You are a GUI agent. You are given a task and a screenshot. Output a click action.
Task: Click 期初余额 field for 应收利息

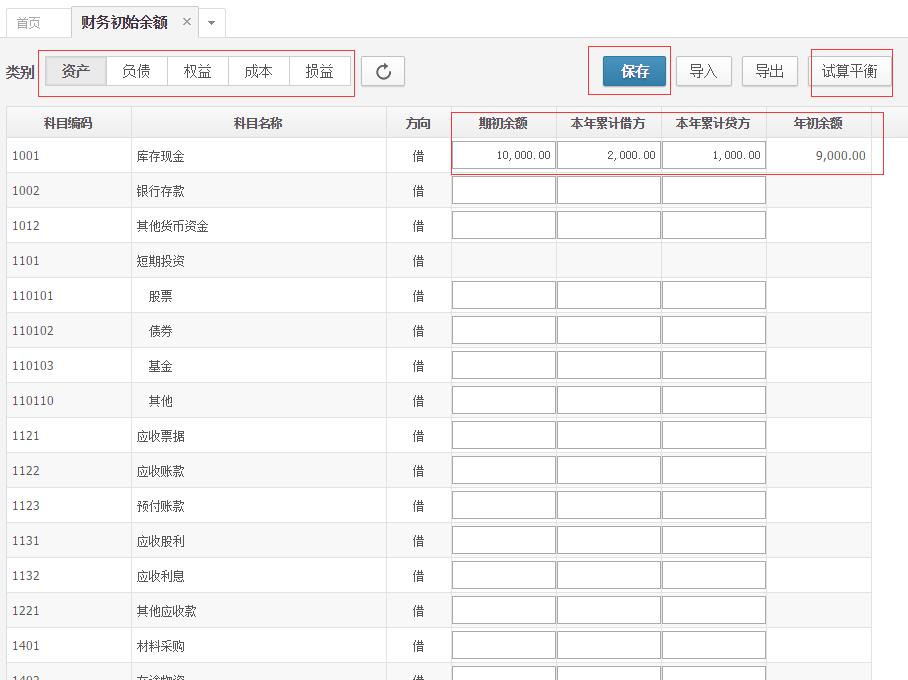coord(503,575)
